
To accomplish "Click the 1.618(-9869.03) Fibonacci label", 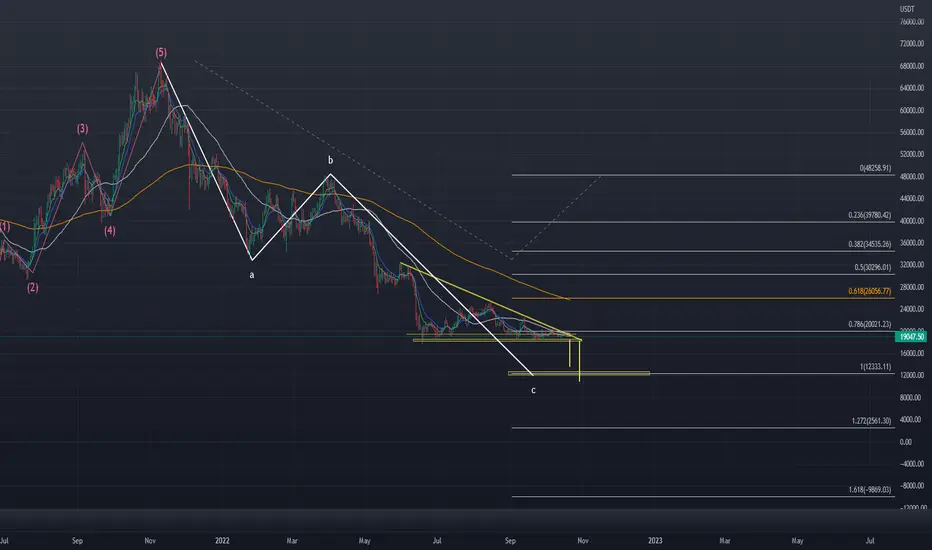I will click(870, 490).
